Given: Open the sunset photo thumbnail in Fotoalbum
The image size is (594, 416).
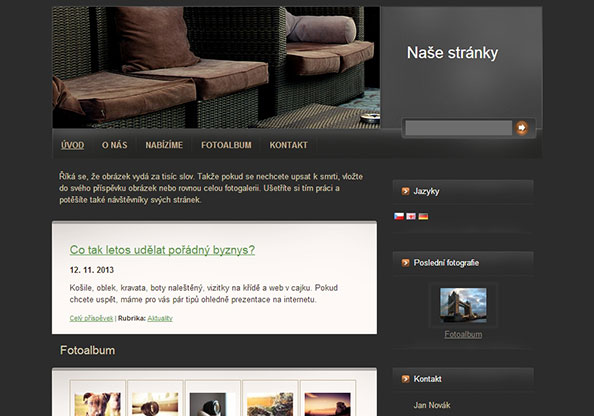Looking at the screenshot, I should tap(327, 404).
